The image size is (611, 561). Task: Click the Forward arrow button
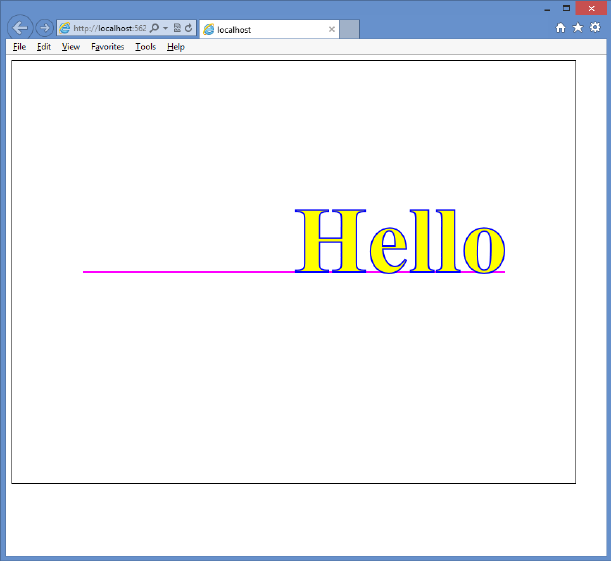click(x=44, y=28)
